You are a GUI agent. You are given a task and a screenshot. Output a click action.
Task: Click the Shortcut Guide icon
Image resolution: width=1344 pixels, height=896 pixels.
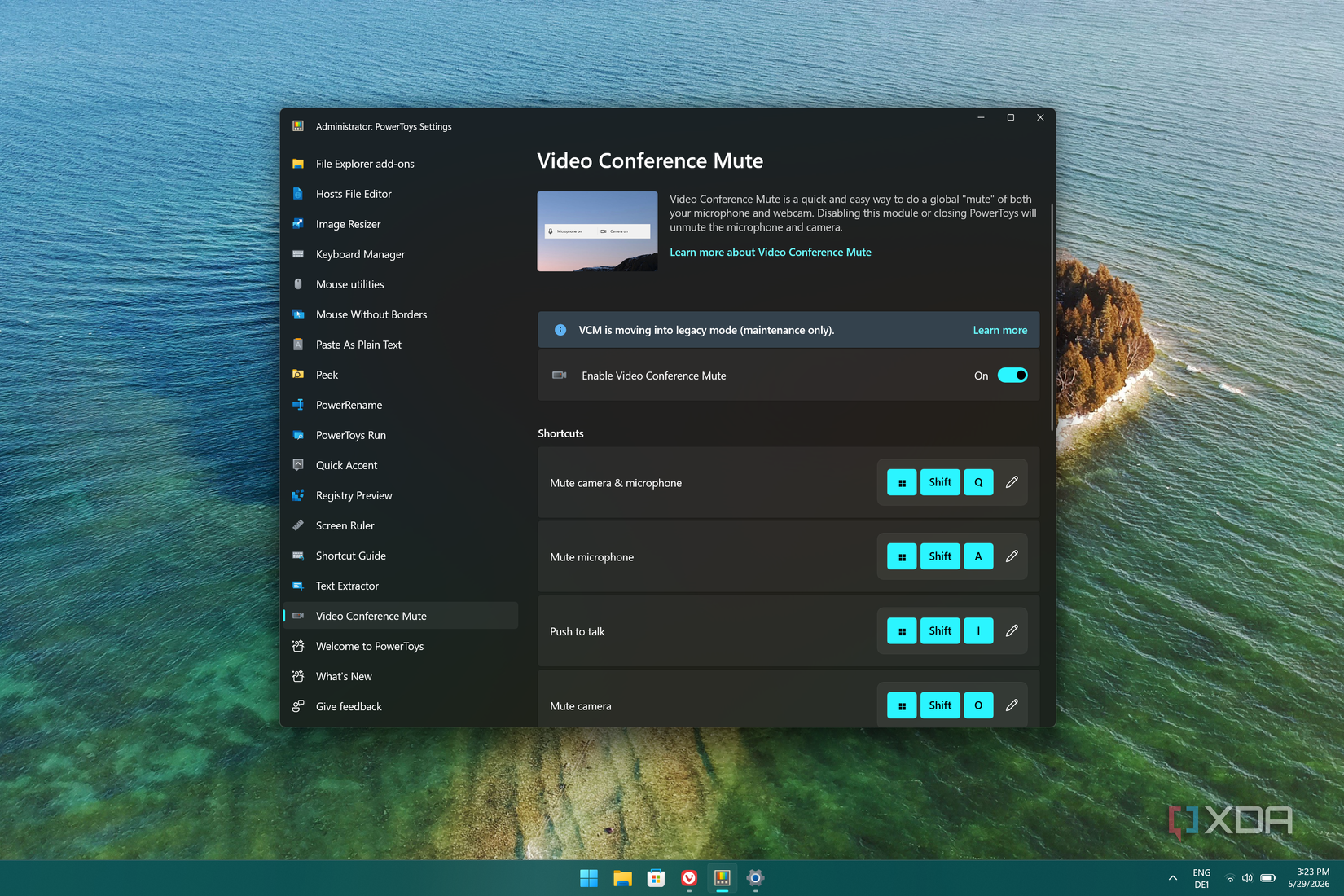[x=298, y=556]
